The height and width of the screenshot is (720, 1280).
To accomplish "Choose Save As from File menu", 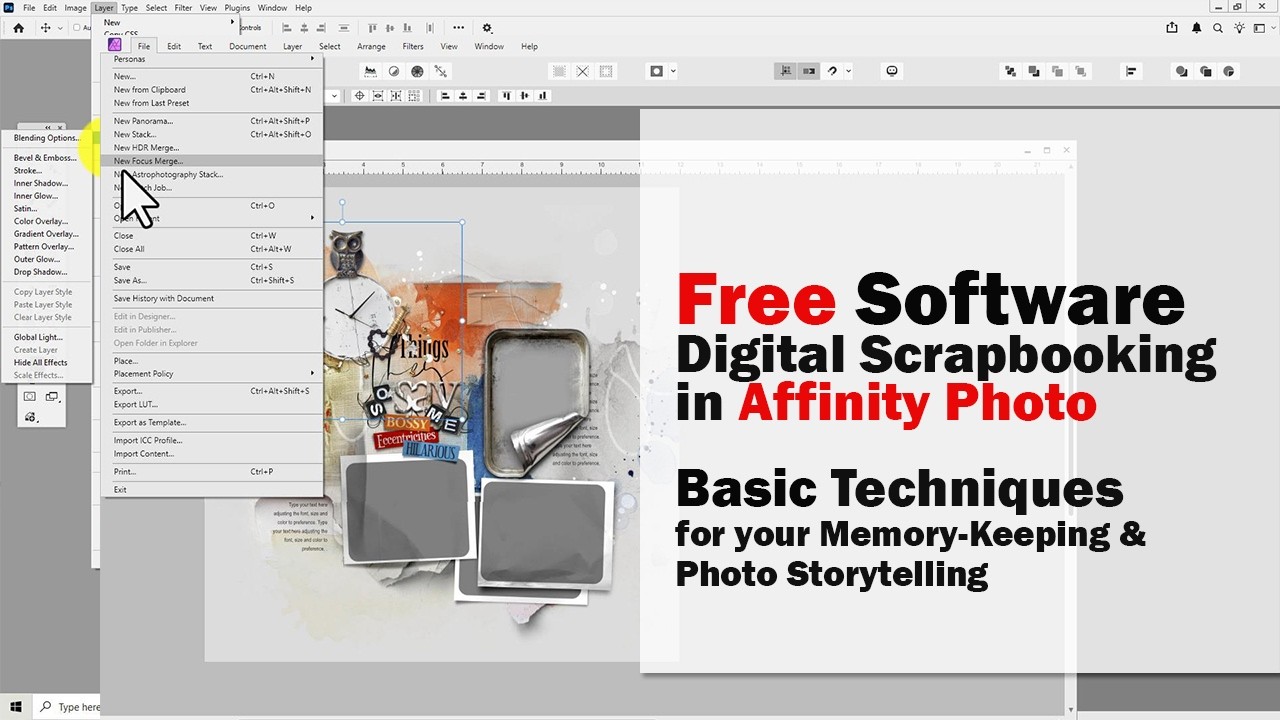I will [x=213, y=281].
